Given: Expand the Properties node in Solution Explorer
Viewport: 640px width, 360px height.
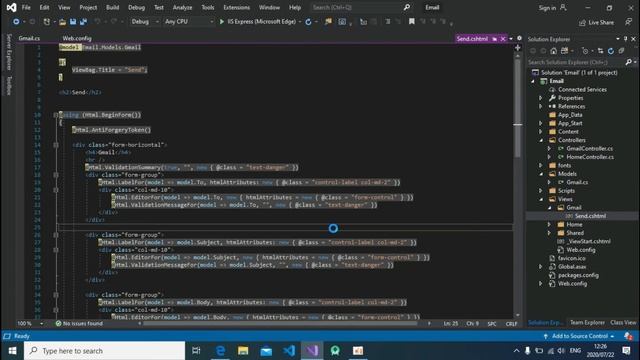Looking at the screenshot, I should coord(540,98).
